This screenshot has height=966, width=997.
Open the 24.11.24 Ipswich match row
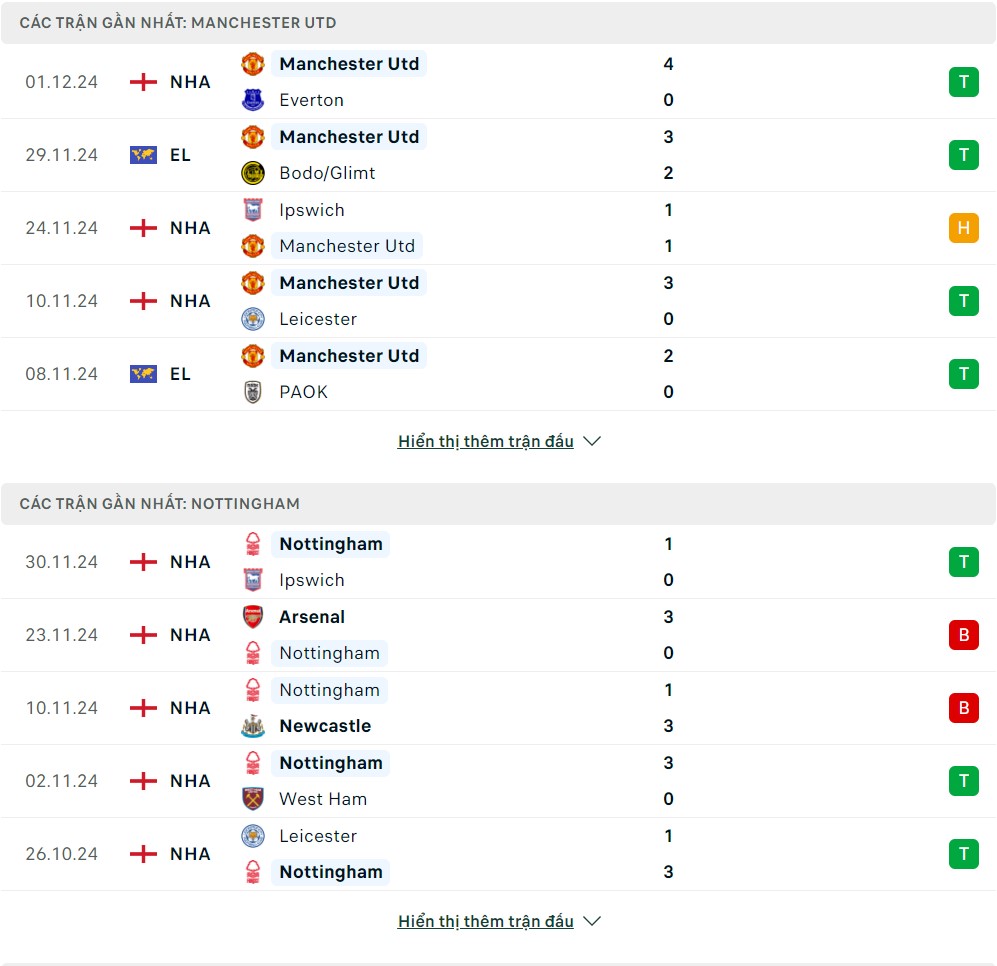click(x=500, y=228)
